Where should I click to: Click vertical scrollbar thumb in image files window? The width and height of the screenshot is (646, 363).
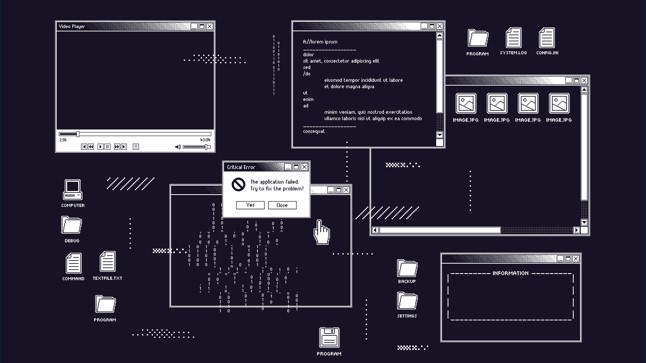pos(584,147)
